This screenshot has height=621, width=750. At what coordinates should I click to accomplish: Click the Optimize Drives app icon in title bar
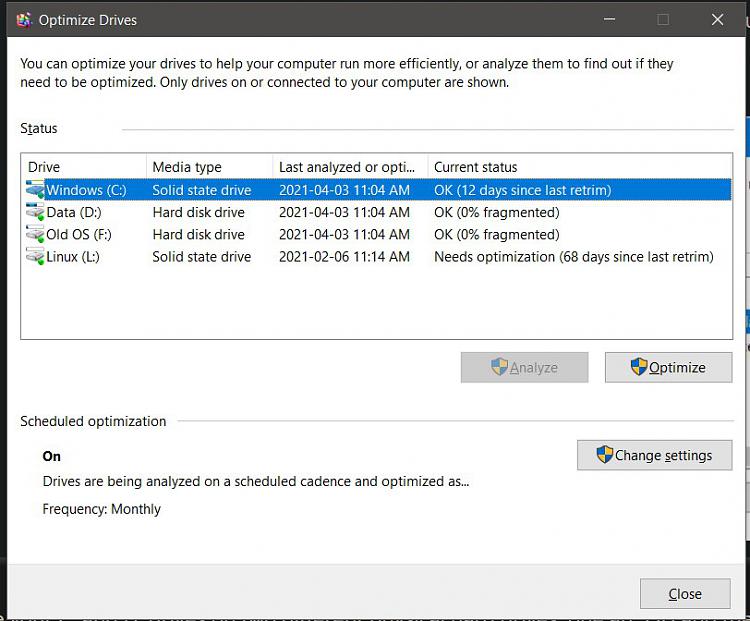click(x=24, y=20)
